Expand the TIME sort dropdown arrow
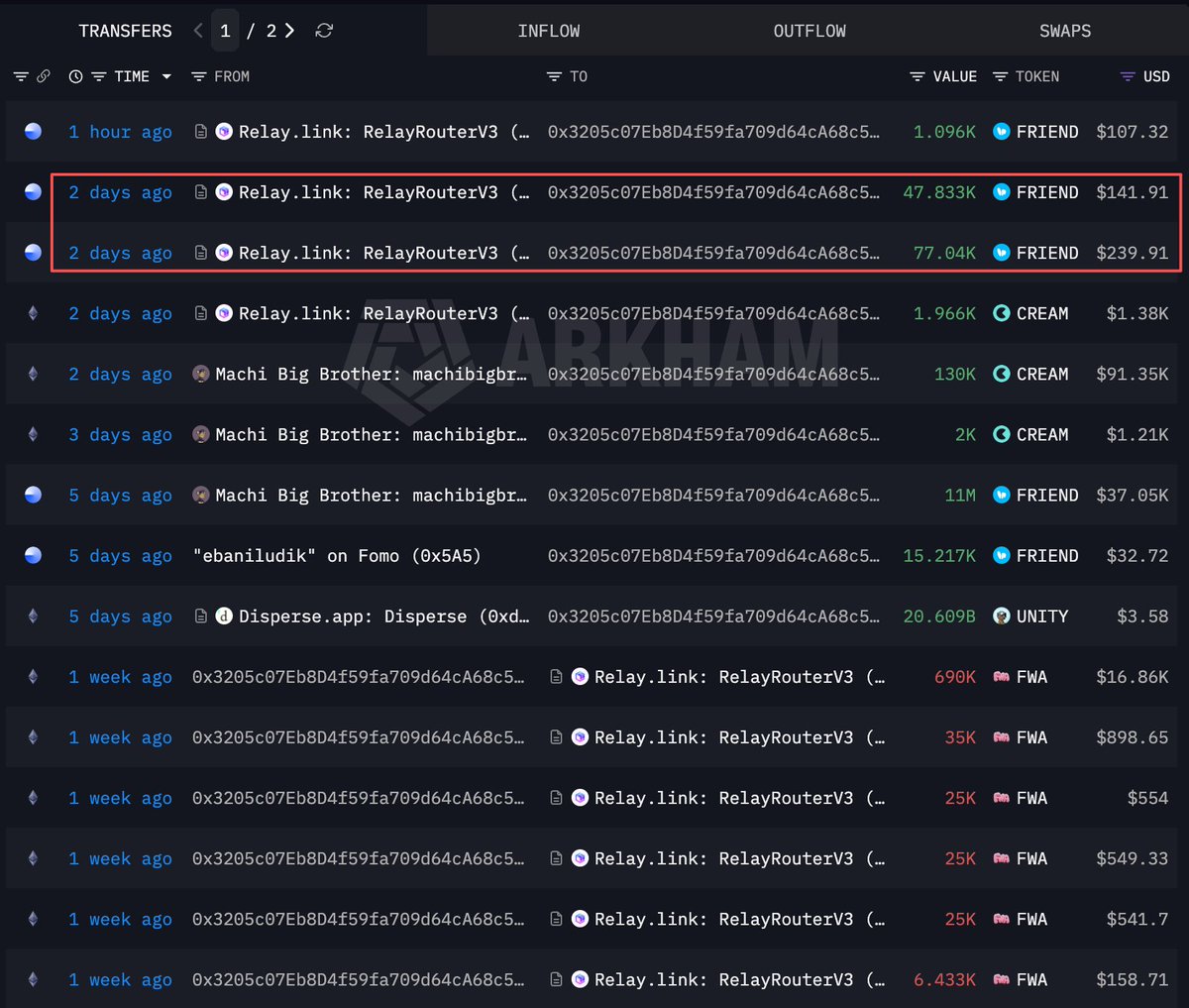The image size is (1189, 1008). tap(166, 76)
